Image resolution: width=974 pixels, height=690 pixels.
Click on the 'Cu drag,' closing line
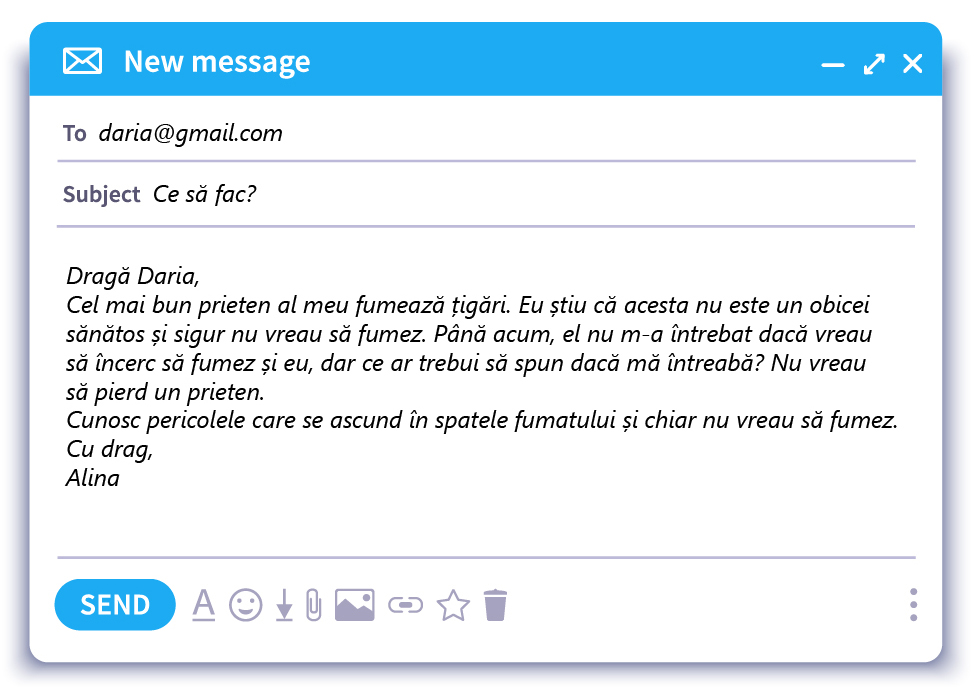point(109,449)
